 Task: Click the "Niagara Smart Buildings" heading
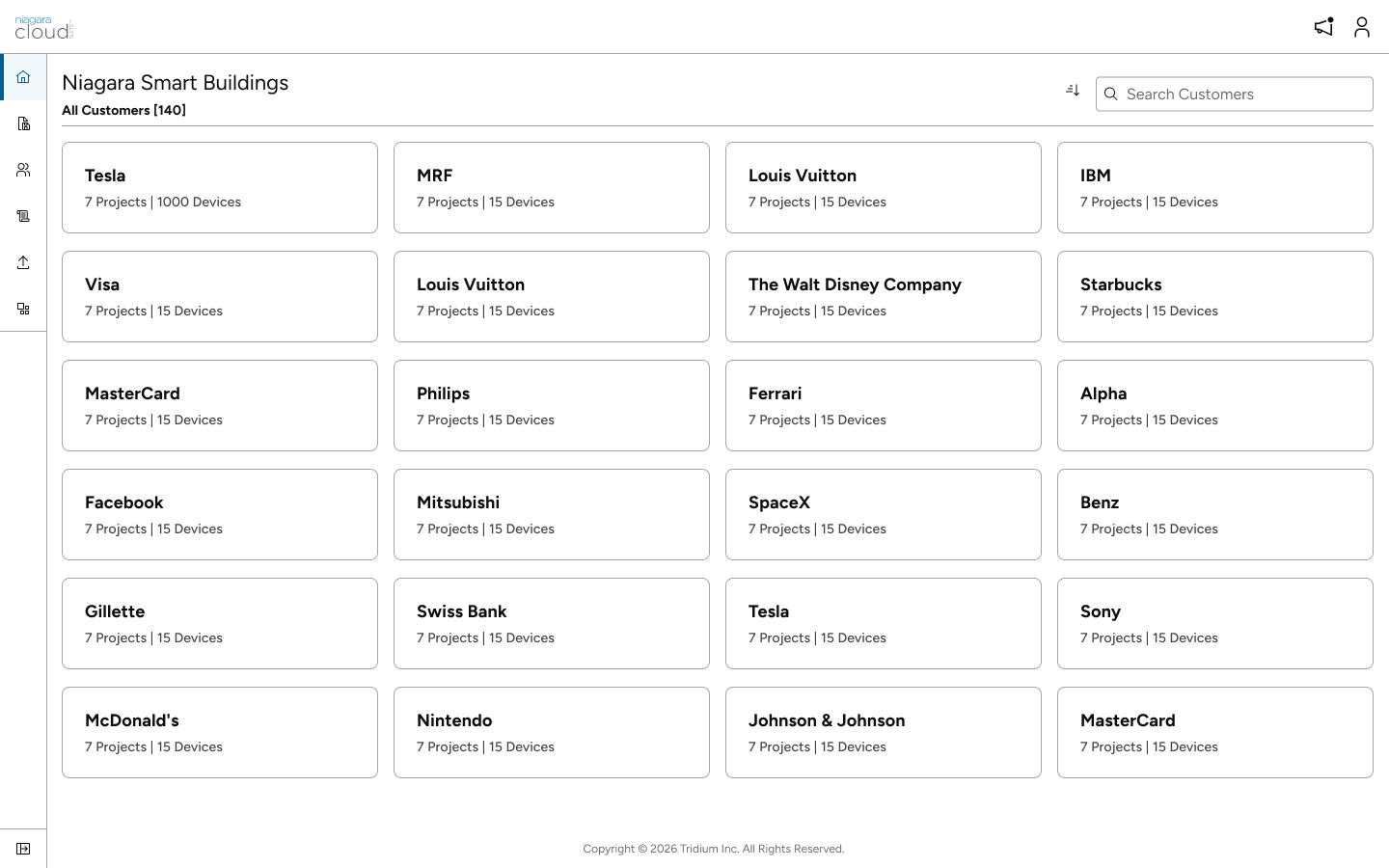[x=176, y=83]
